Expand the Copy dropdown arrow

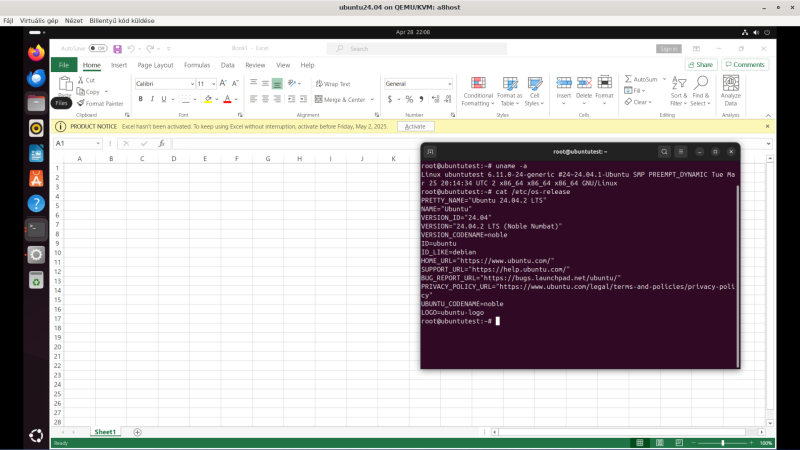click(x=106, y=92)
